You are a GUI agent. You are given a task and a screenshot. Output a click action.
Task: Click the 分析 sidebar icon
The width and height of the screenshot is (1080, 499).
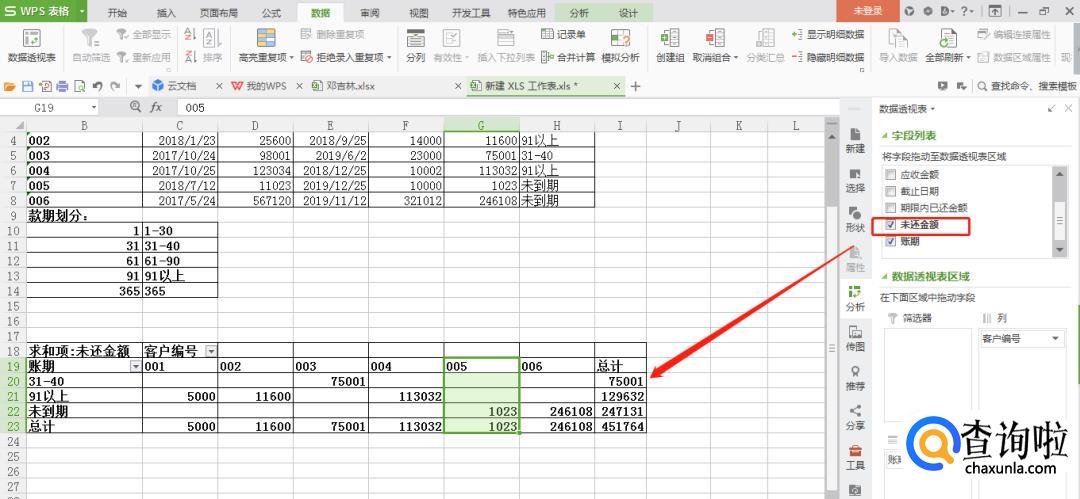855,298
